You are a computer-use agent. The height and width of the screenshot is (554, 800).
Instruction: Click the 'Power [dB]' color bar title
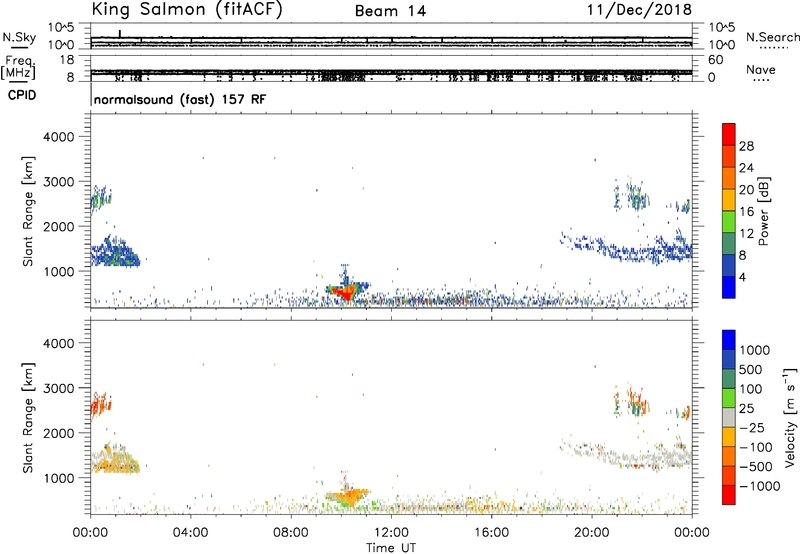764,211
